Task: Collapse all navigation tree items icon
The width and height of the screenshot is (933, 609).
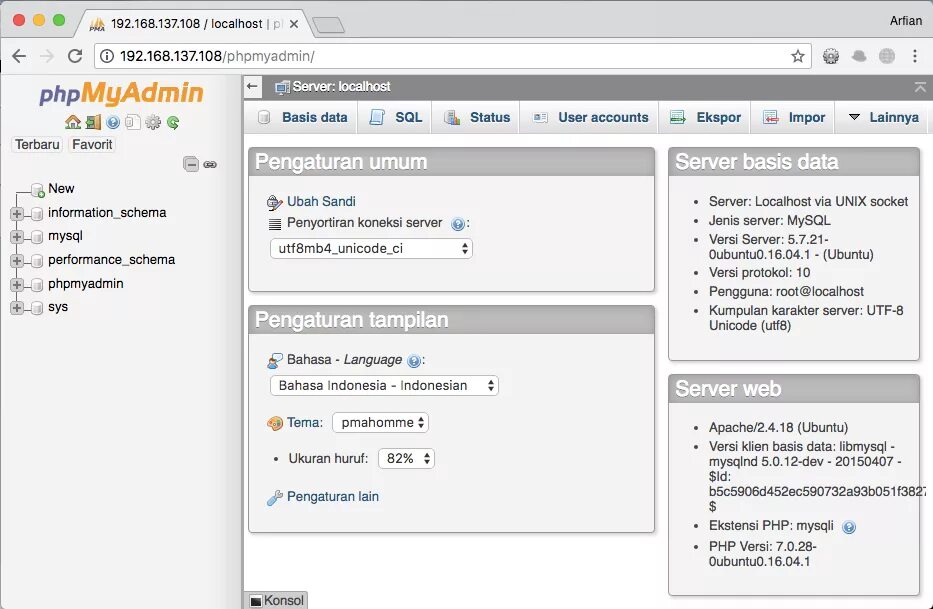Action: click(190, 164)
